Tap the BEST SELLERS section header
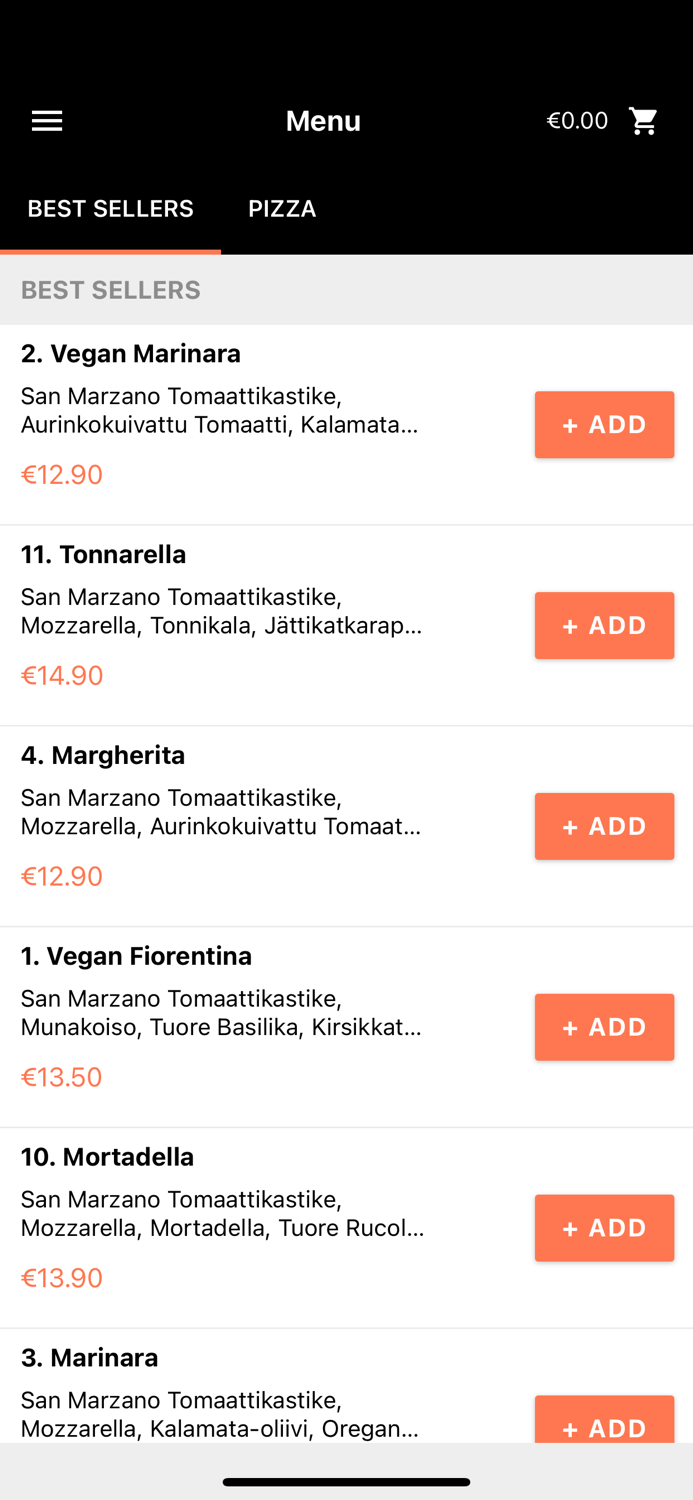 pos(110,289)
